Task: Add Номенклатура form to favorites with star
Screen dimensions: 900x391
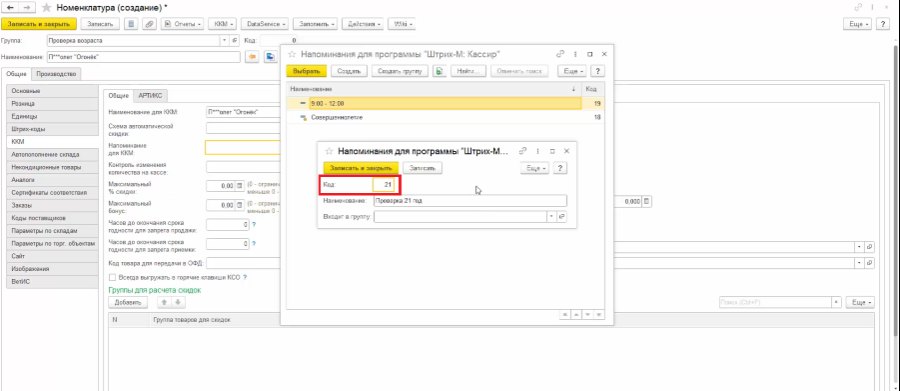Action: click(x=46, y=7)
